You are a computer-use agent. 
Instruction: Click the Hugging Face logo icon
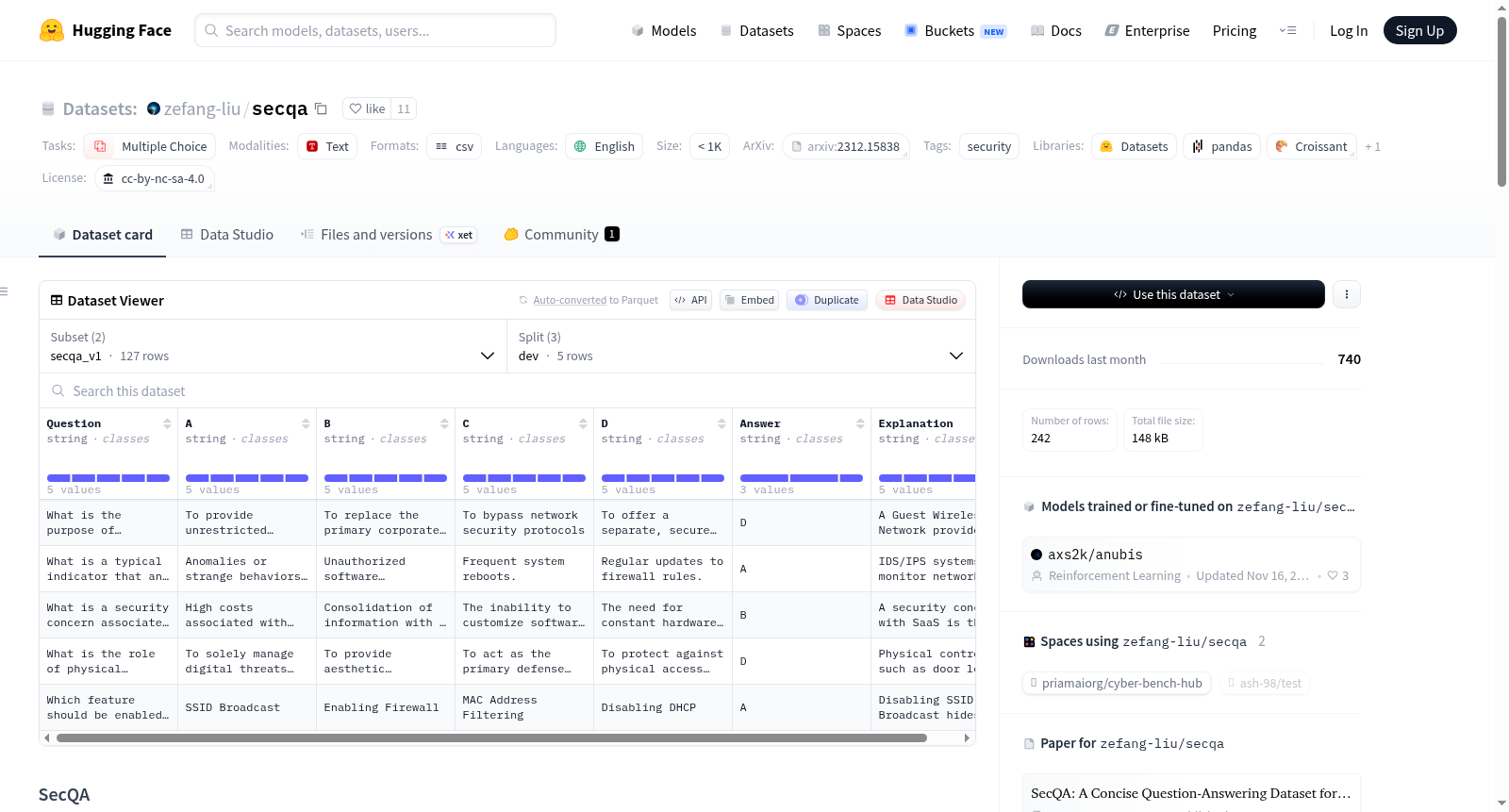(52, 30)
